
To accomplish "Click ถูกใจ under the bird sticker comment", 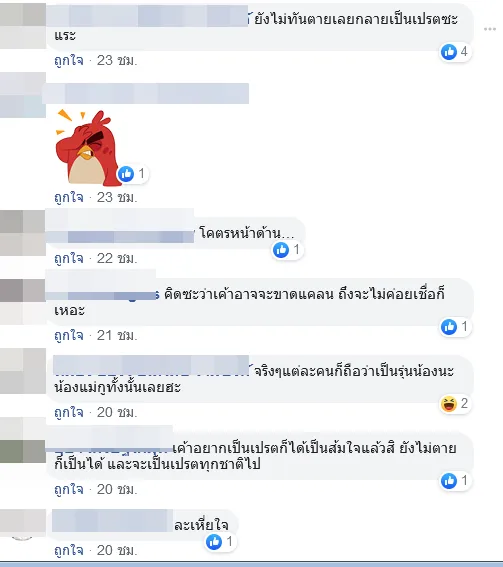I will coord(69,197).
